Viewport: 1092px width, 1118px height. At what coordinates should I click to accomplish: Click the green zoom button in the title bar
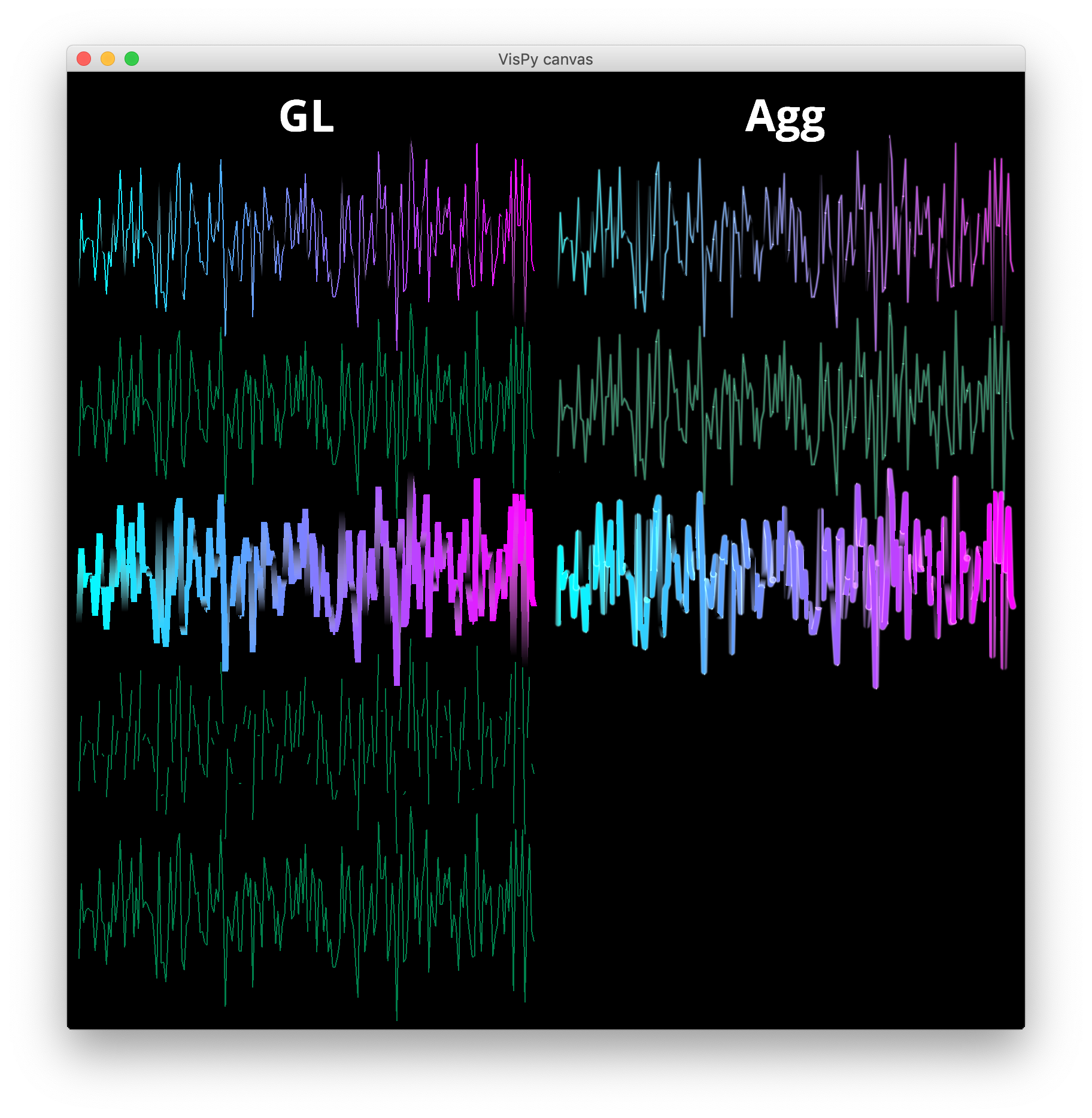click(131, 58)
